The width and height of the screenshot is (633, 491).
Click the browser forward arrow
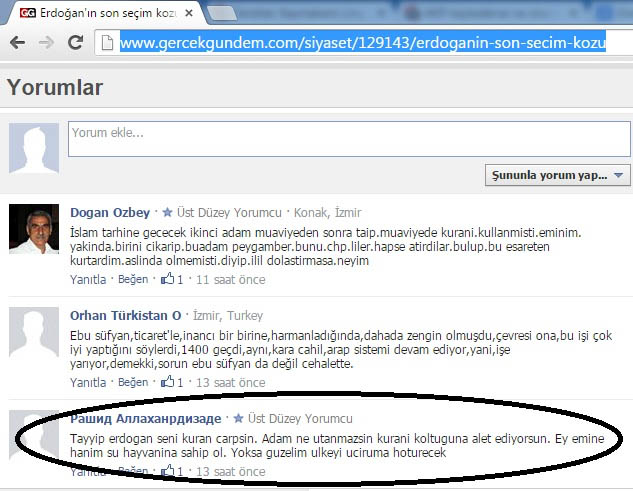tap(46, 43)
